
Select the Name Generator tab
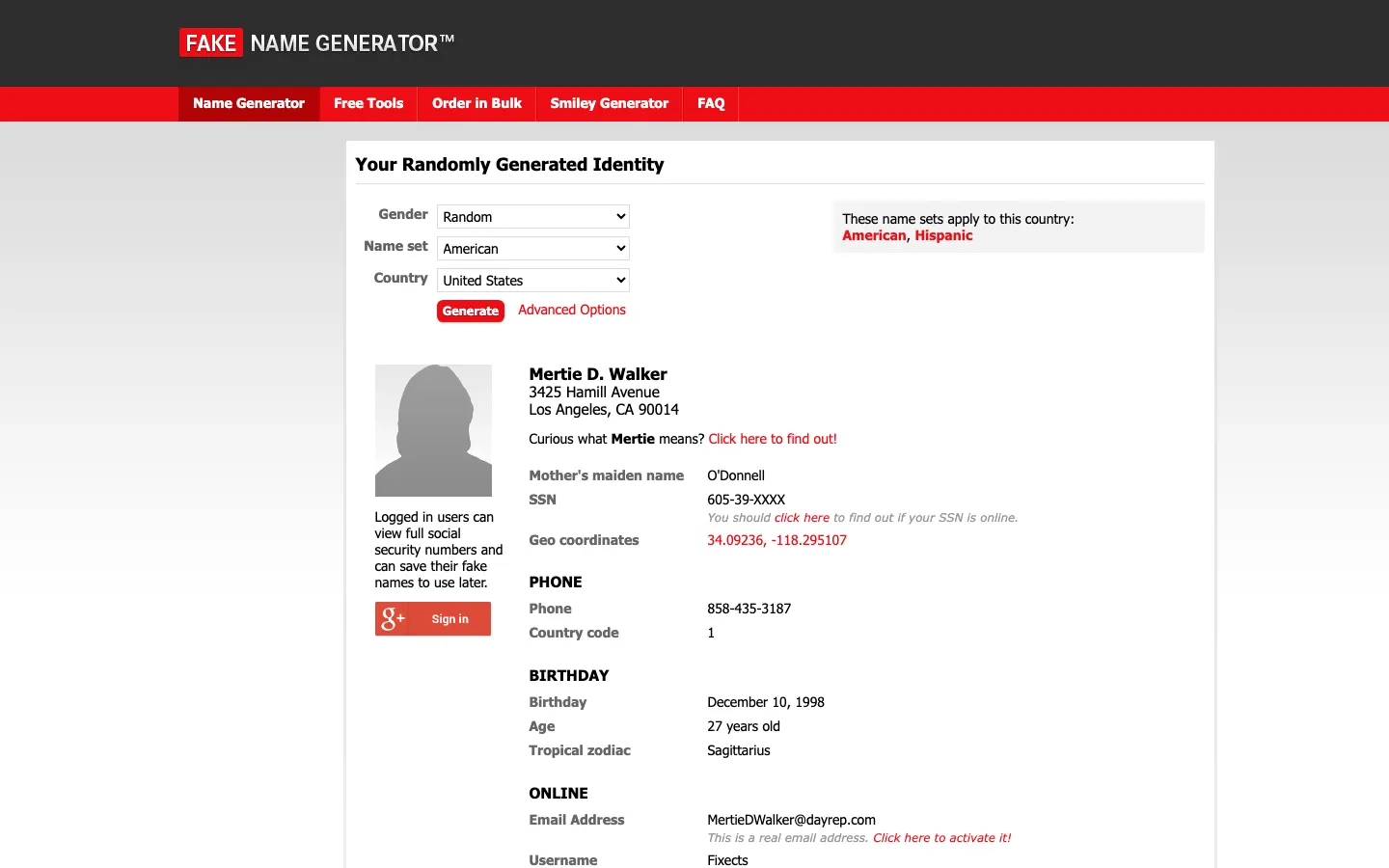pyautogui.click(x=249, y=103)
